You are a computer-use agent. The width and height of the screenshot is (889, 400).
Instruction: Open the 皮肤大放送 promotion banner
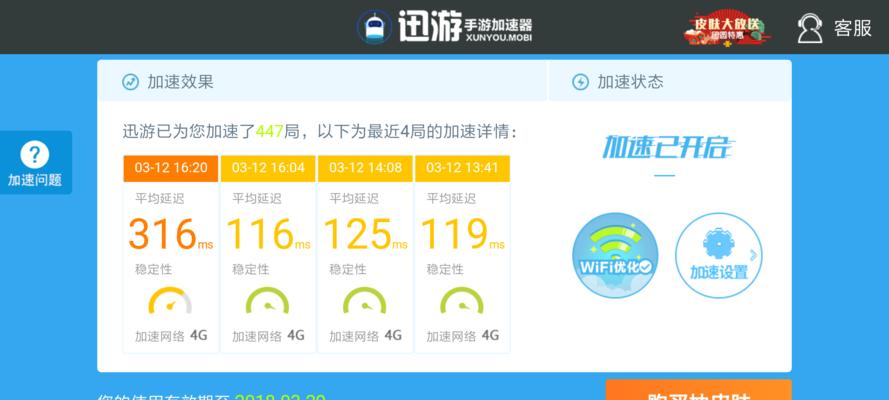pos(727,28)
